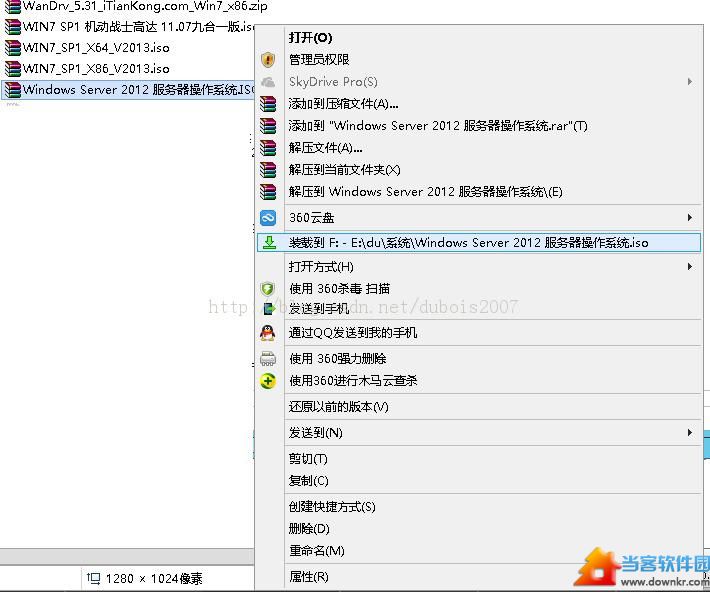Click the 发送到手机 phone icon
710x592 pixels.
(269, 309)
